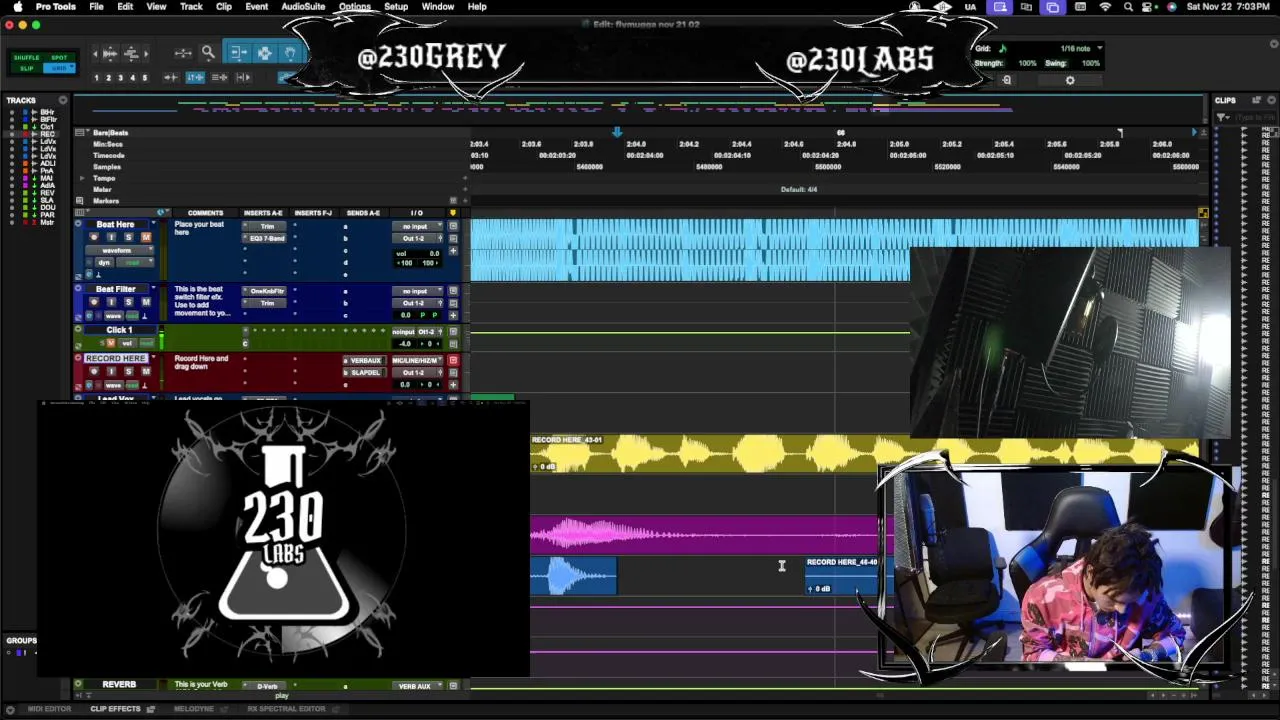Enable Slip edit mode

click(x=27, y=68)
